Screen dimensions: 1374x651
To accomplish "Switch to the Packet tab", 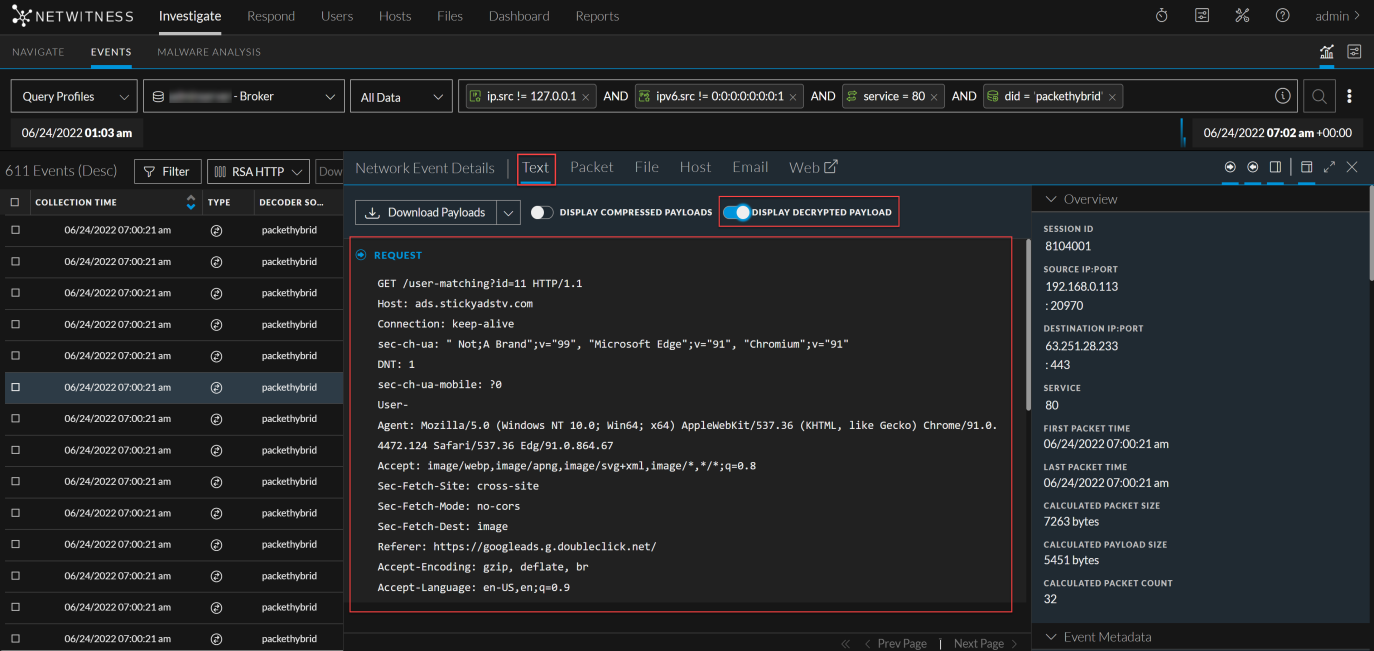I will coord(591,167).
